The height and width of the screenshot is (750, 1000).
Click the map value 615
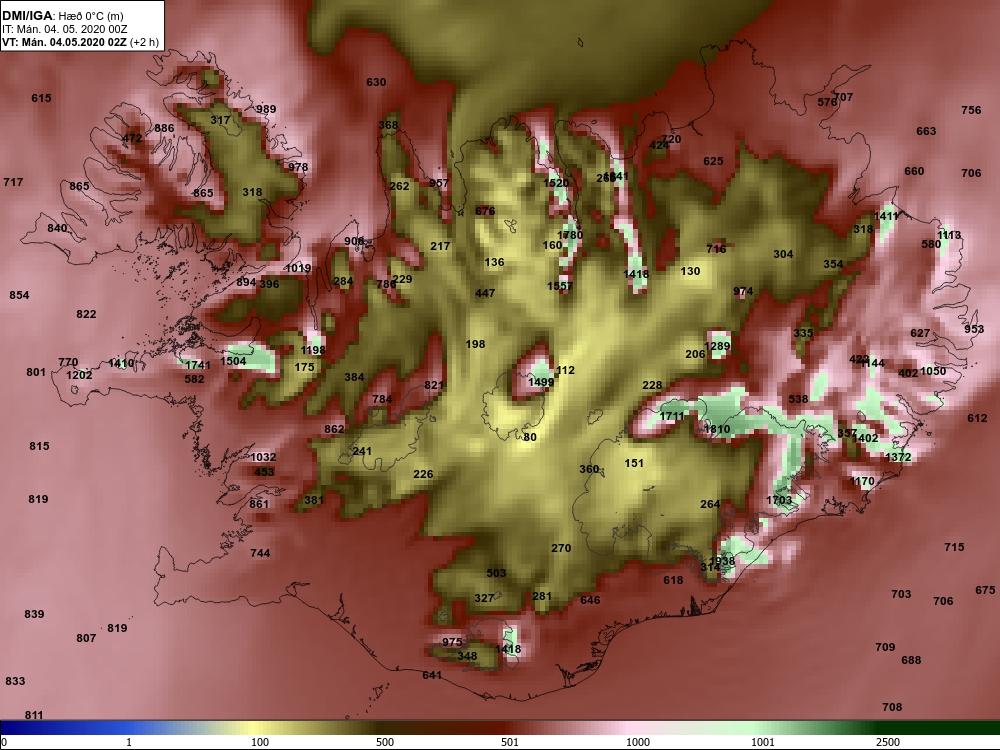[41, 98]
